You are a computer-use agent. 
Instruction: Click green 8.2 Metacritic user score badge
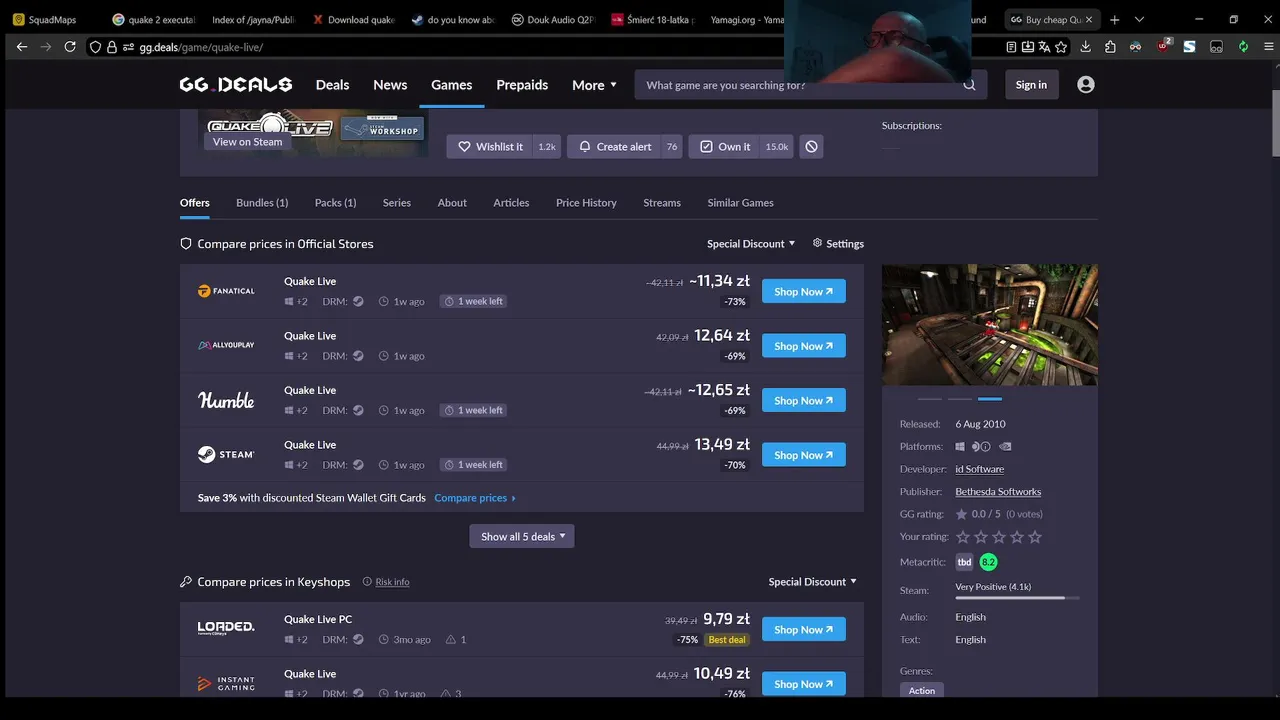988,562
